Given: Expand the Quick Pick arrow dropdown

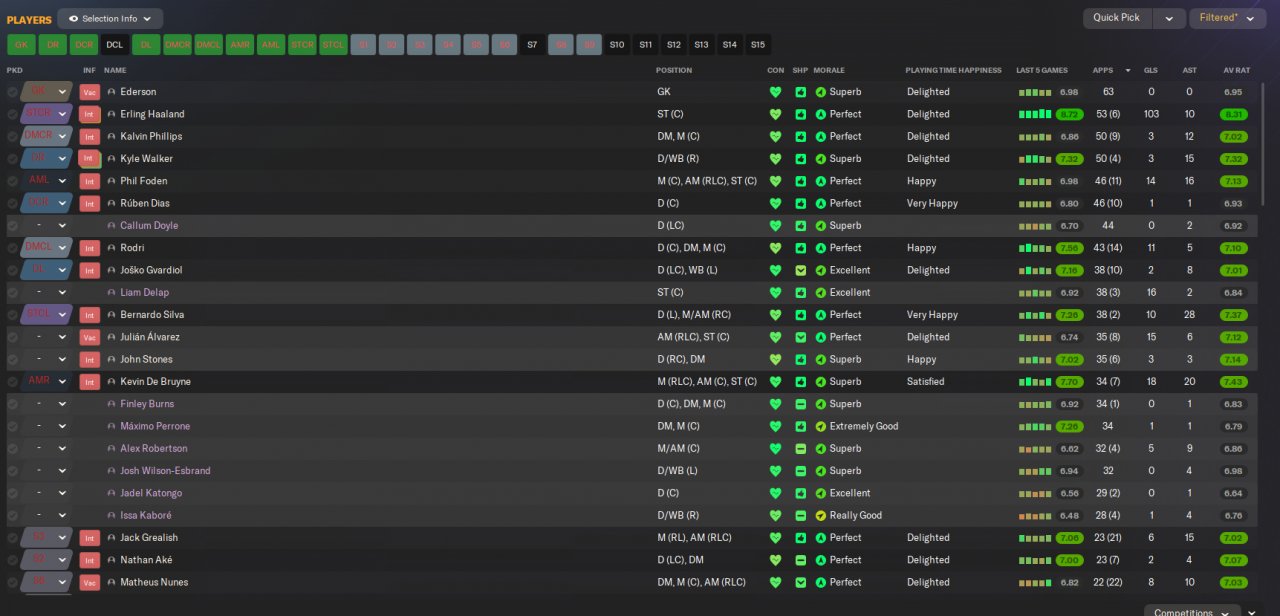Looking at the screenshot, I should (1168, 18).
